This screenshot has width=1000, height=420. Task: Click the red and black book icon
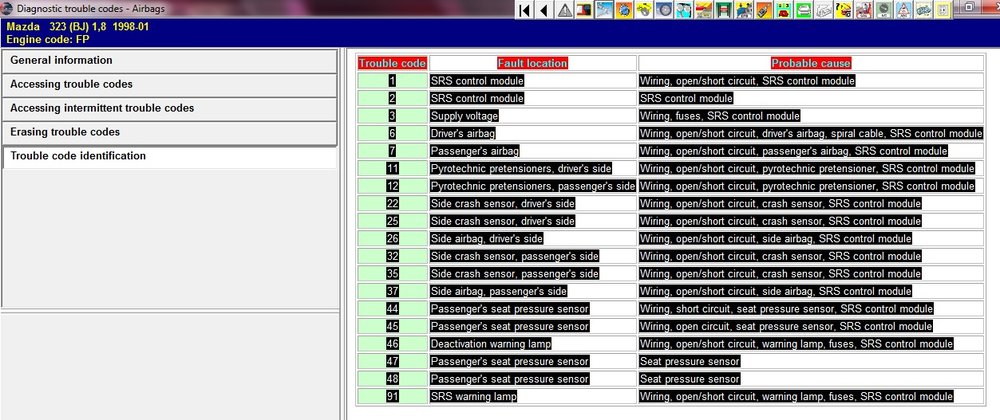coord(585,10)
